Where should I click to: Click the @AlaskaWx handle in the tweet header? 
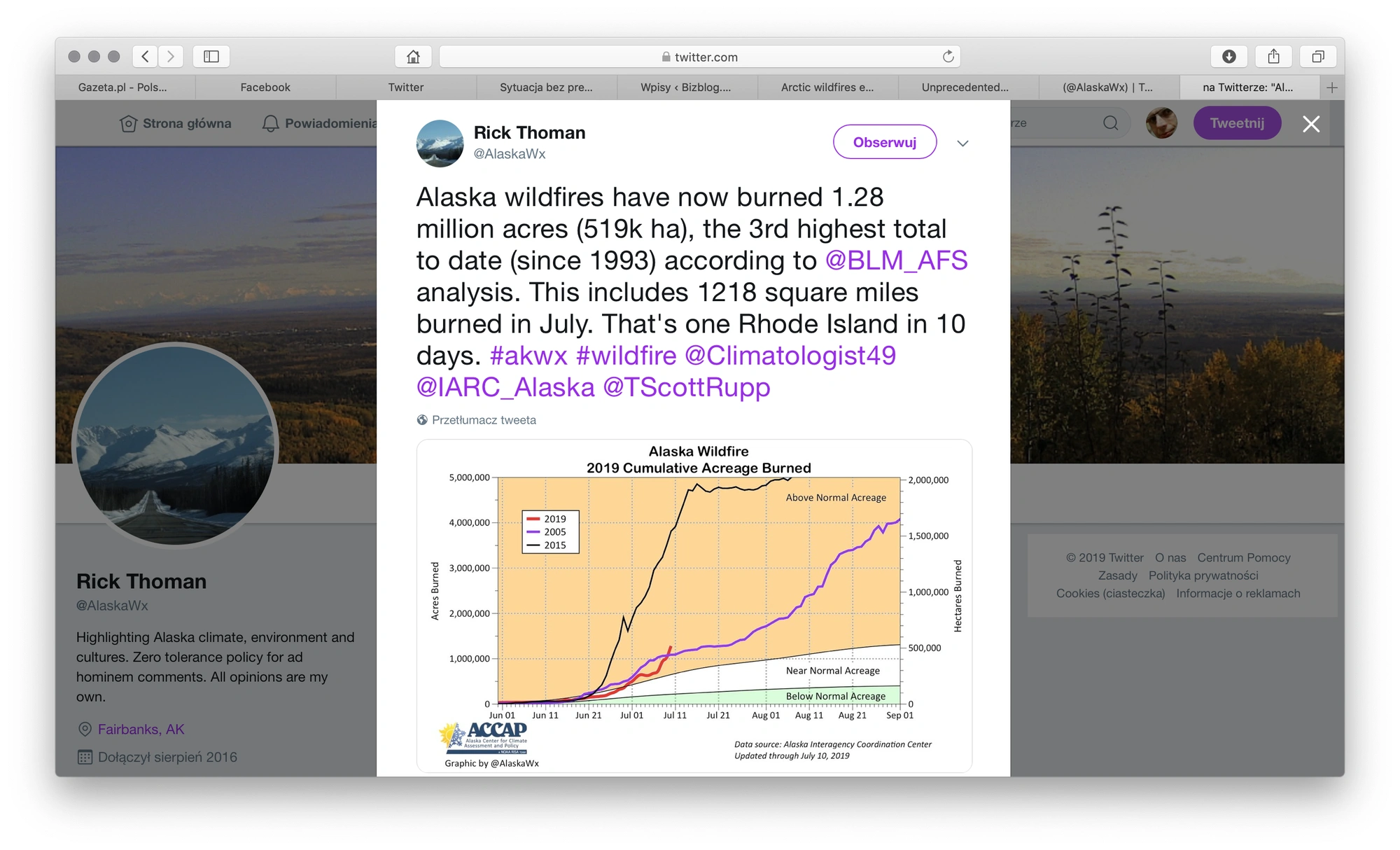(x=510, y=154)
